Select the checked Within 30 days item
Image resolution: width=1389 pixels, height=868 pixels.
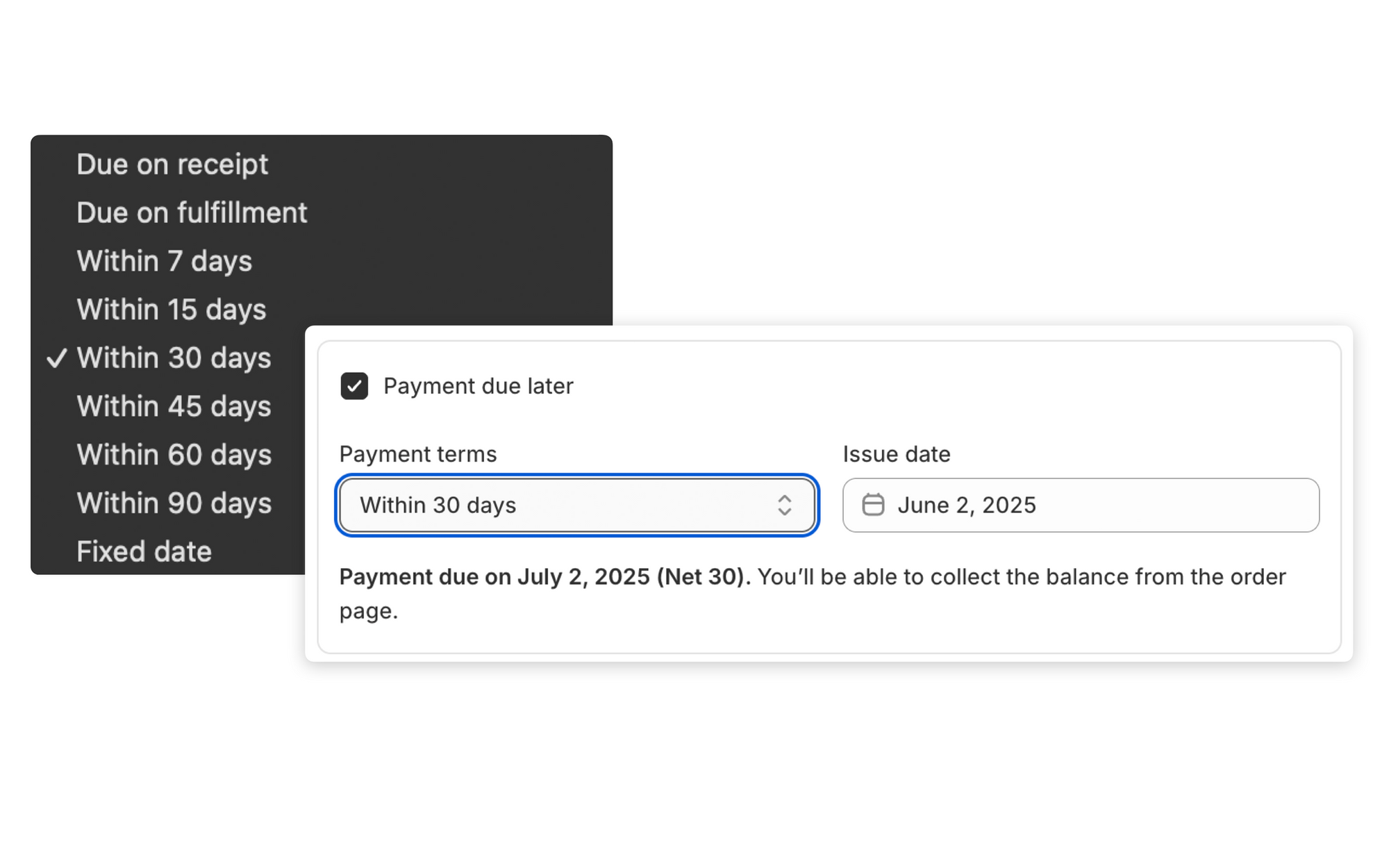point(174,358)
